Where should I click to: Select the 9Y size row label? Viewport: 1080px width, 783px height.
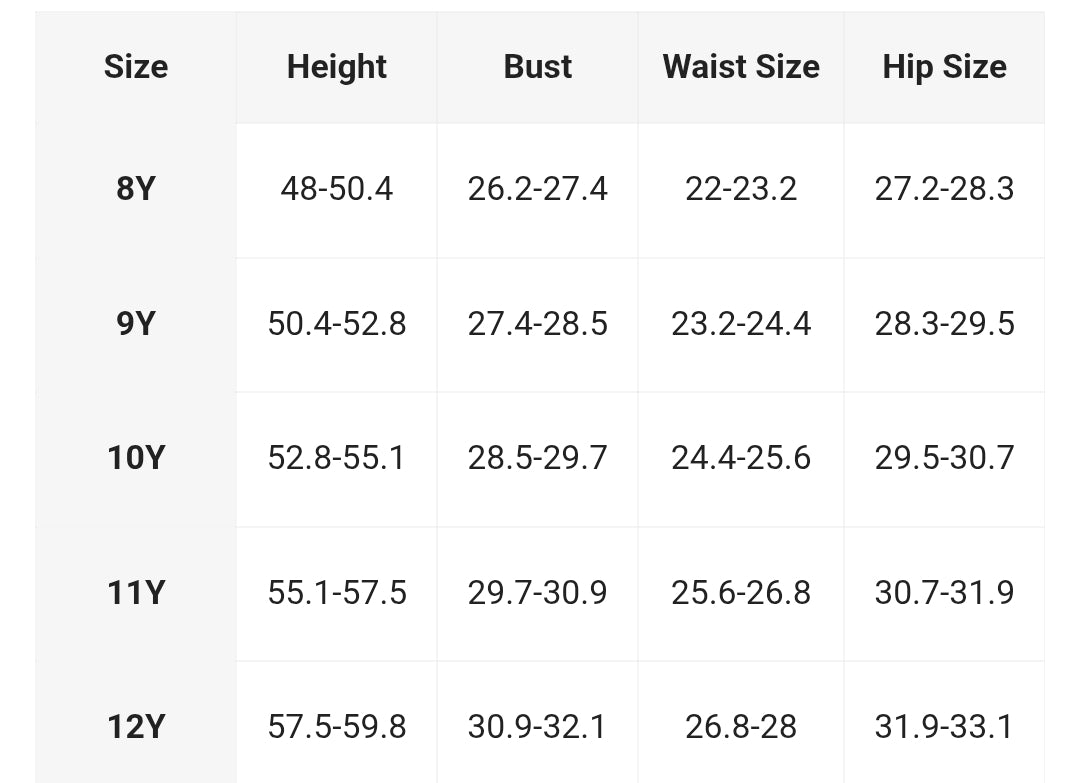(x=136, y=324)
